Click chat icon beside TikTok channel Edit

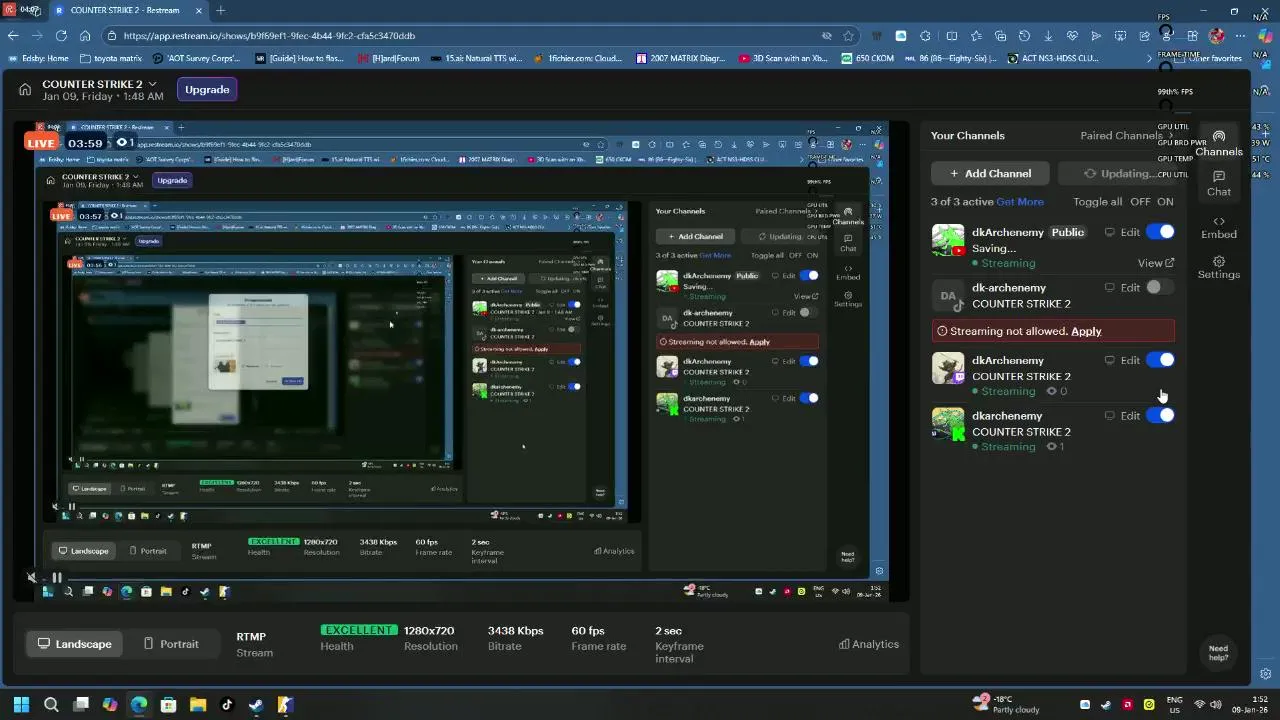pyautogui.click(x=1109, y=288)
